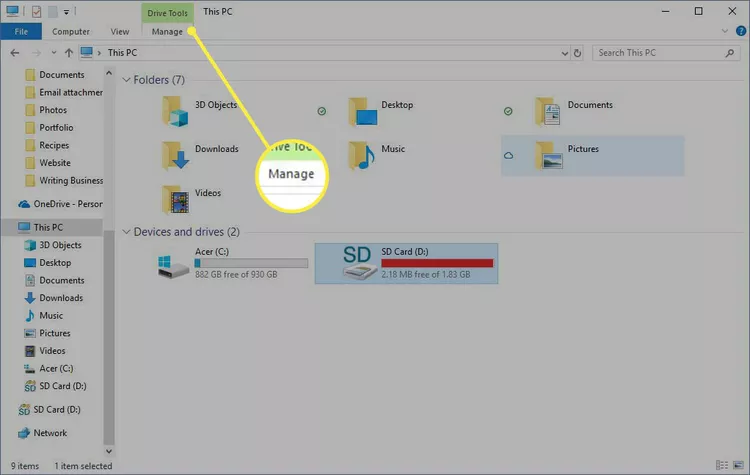Open the address bar history dropdown

[564, 53]
